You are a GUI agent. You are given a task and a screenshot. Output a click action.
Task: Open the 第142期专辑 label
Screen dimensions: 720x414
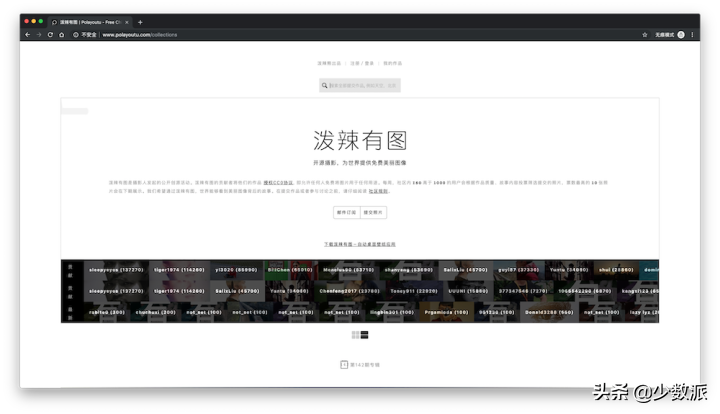click(x=365, y=365)
